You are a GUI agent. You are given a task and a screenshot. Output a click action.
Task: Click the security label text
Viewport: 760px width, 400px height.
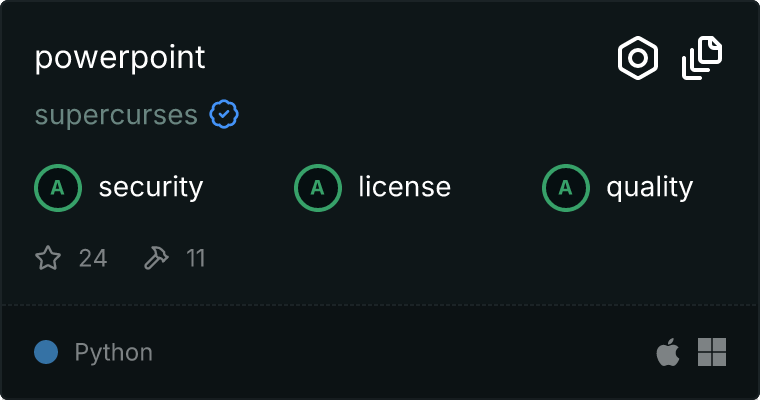pyautogui.click(x=151, y=188)
